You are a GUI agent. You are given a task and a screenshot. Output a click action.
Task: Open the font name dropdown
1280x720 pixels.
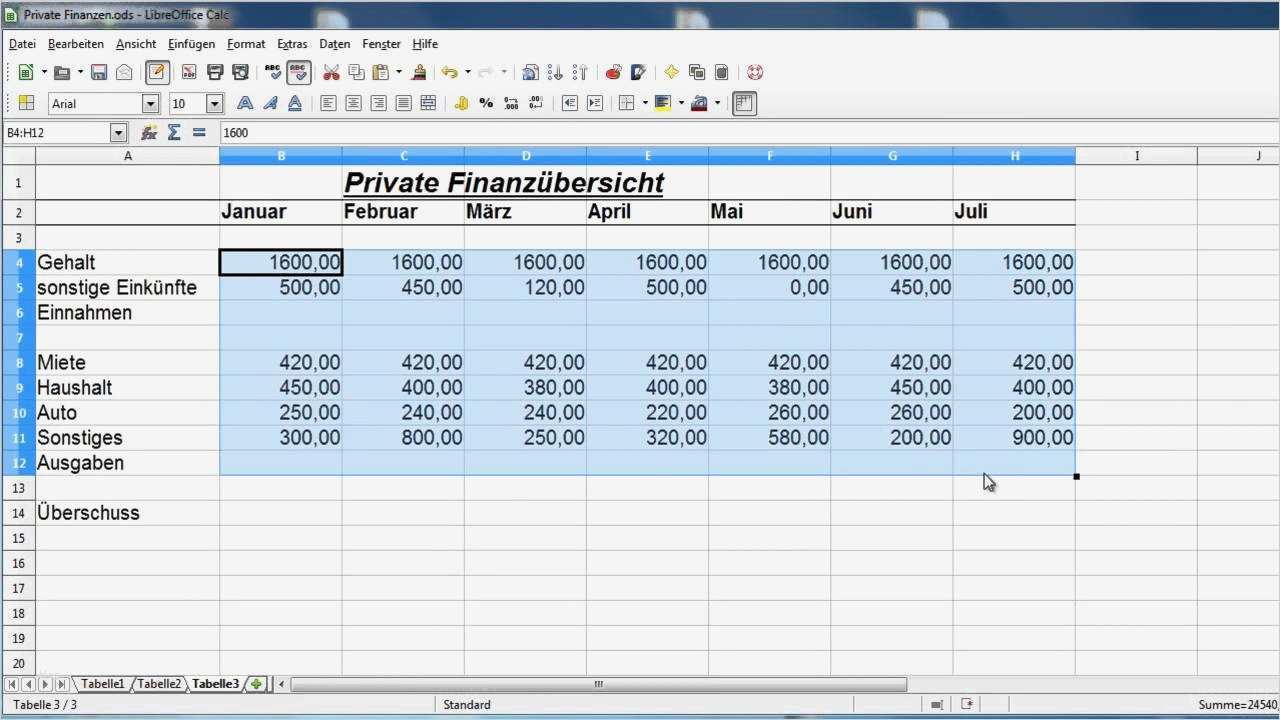150,103
